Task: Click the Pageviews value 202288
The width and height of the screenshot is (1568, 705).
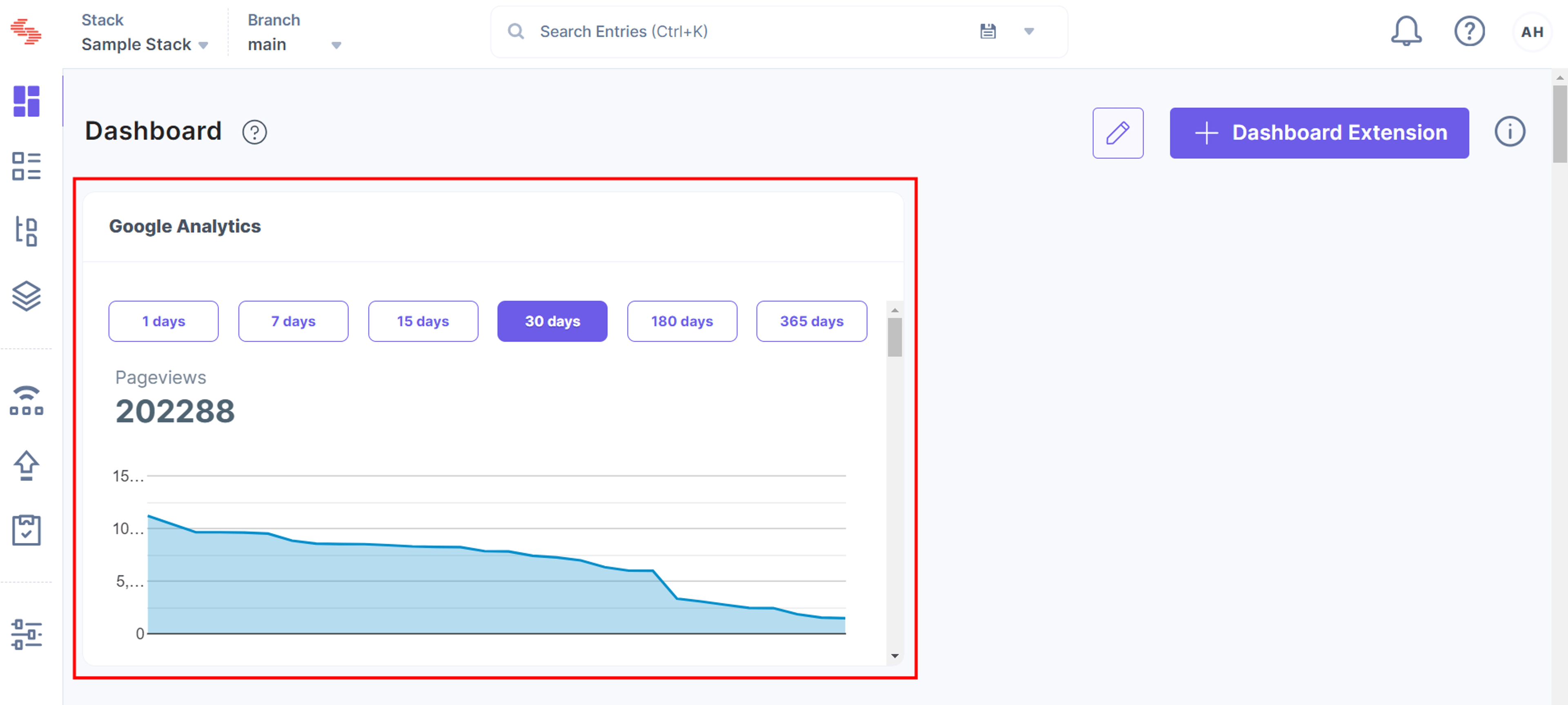Action: [x=175, y=411]
